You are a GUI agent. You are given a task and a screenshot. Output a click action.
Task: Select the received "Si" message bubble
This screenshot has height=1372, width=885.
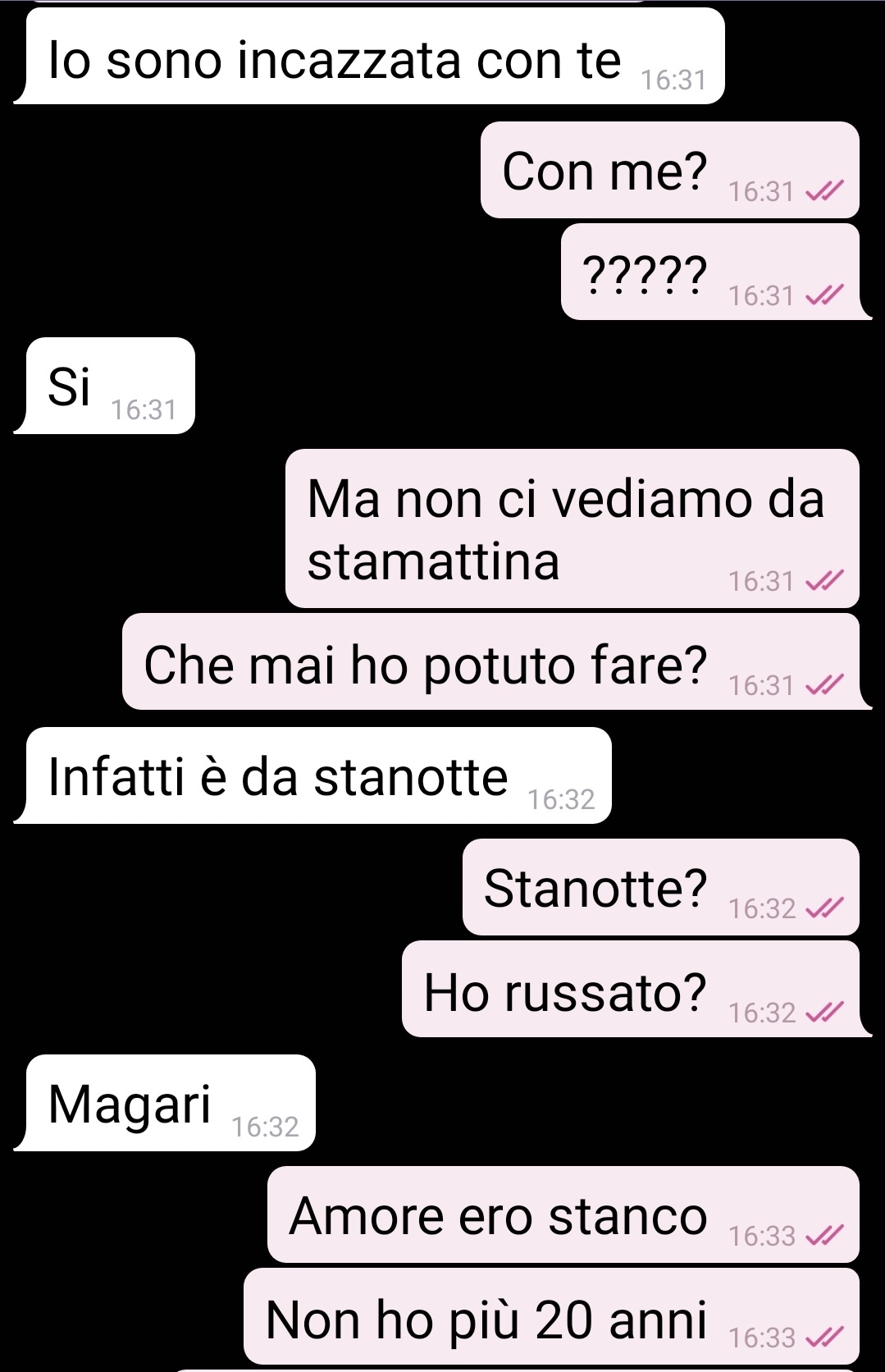pos(105,386)
